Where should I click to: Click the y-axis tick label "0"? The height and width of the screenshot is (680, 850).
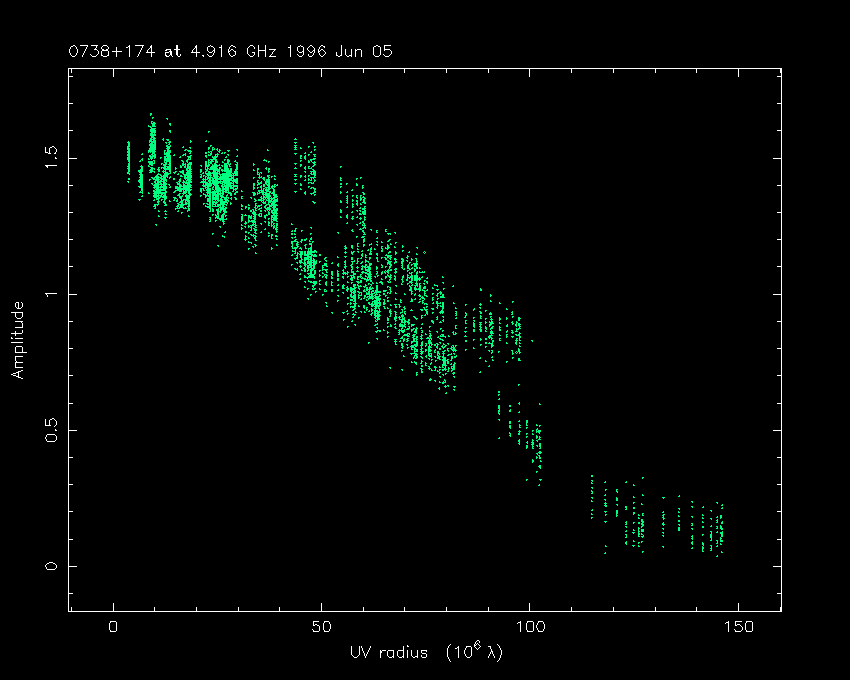(x=53, y=566)
